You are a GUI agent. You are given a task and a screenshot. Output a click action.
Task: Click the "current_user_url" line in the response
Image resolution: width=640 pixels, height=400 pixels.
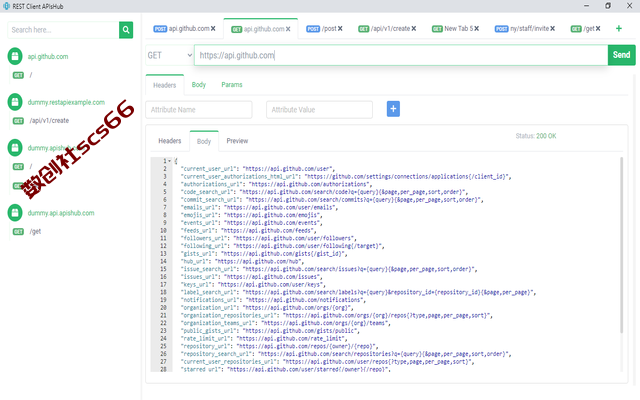(x=258, y=169)
